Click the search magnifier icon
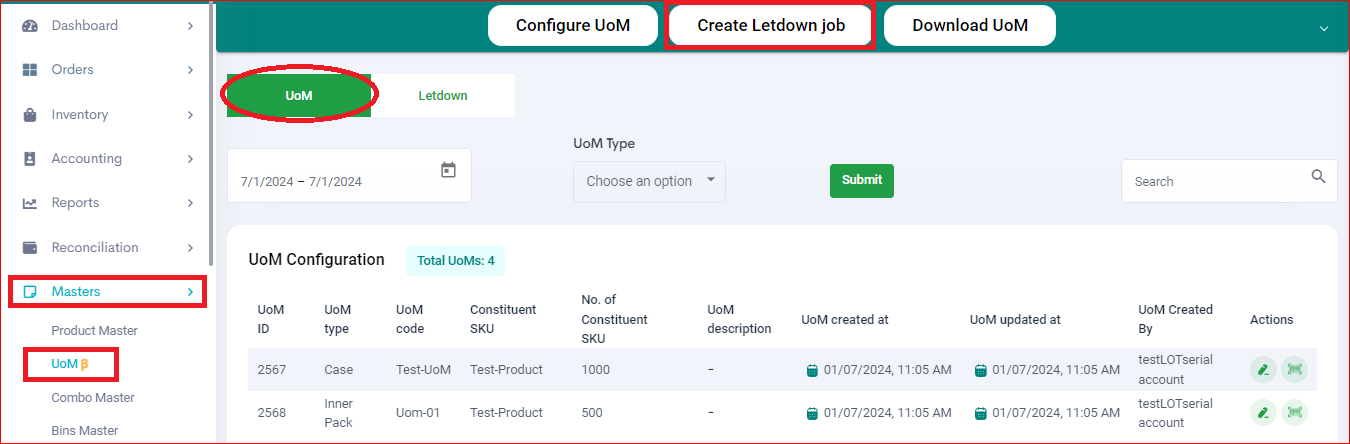Screen dimensions: 1350x444 1318,177
